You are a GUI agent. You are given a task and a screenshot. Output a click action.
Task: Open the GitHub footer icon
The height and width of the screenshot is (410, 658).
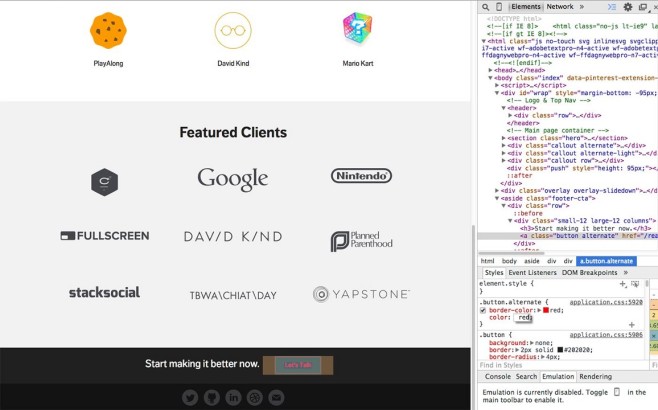point(212,397)
